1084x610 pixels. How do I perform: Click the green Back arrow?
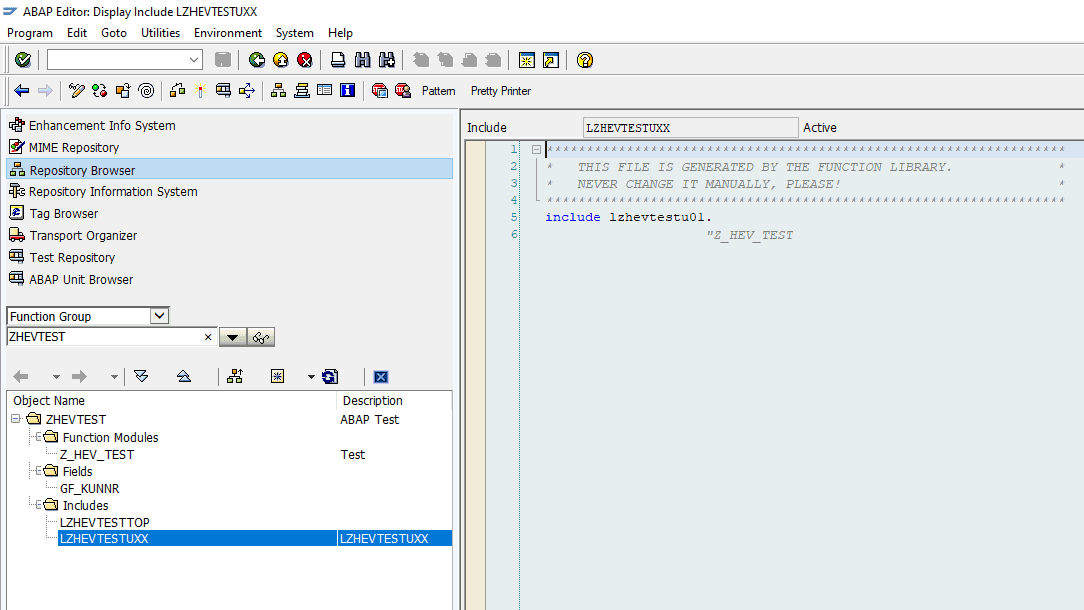[257, 59]
